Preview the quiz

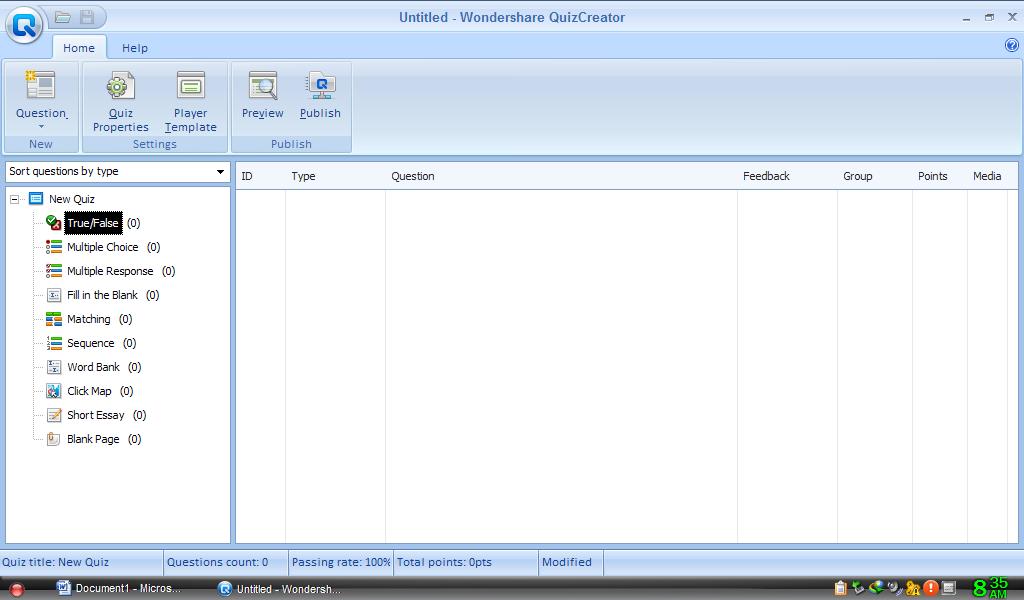[x=263, y=95]
